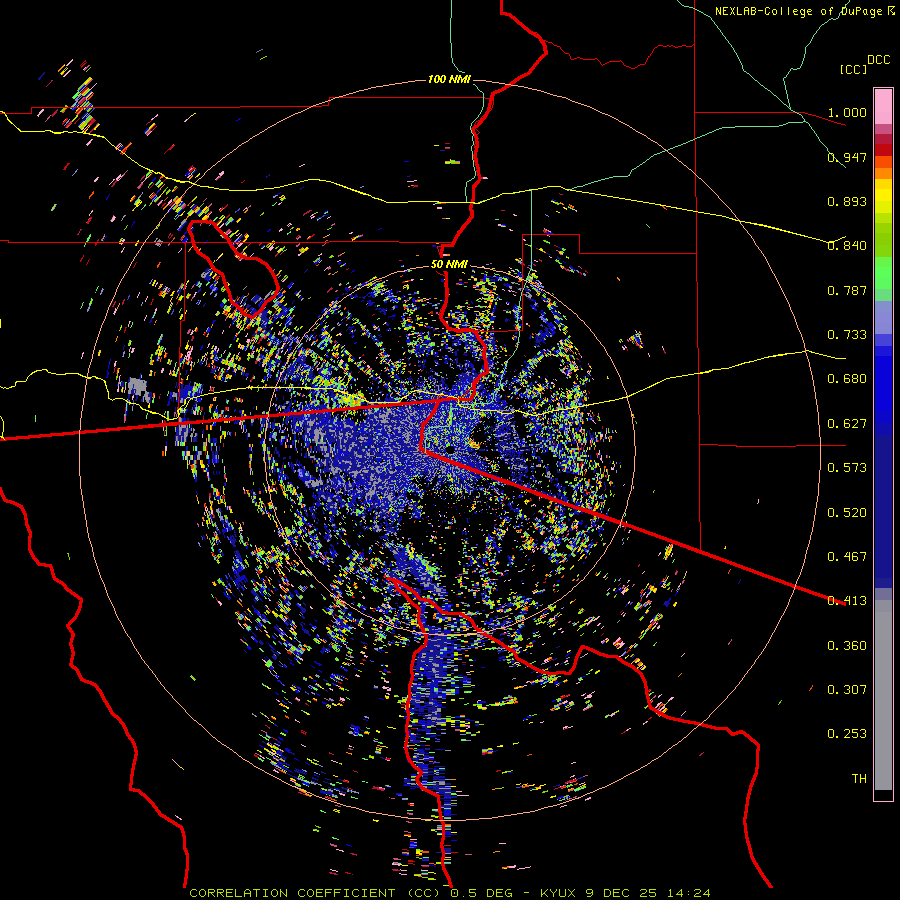Screen dimensions: 900x900
Task: Click the KYUX radar site identifier
Action: 560,893
